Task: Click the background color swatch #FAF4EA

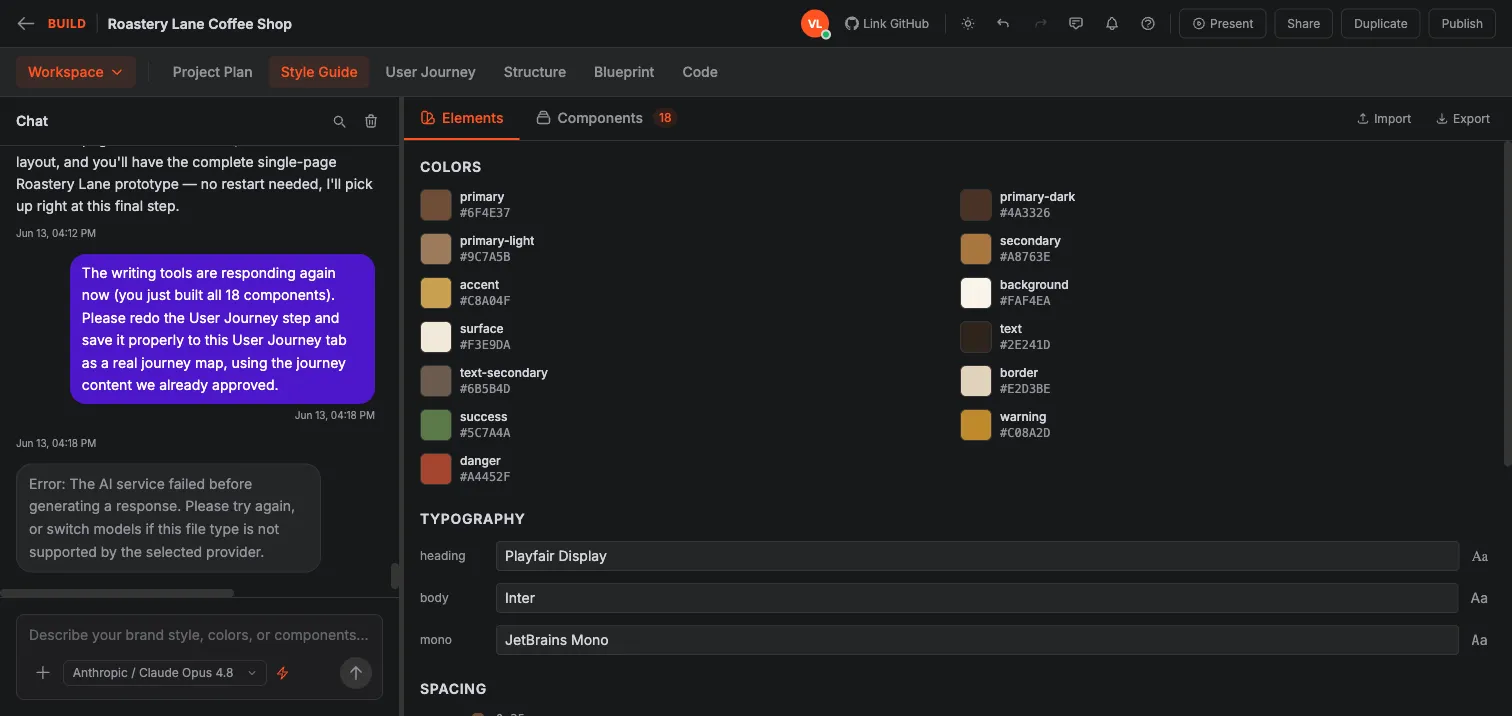Action: pos(976,293)
